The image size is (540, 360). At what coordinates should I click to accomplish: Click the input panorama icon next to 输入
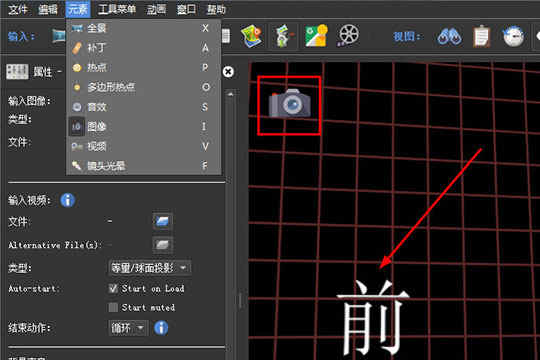pos(59,36)
